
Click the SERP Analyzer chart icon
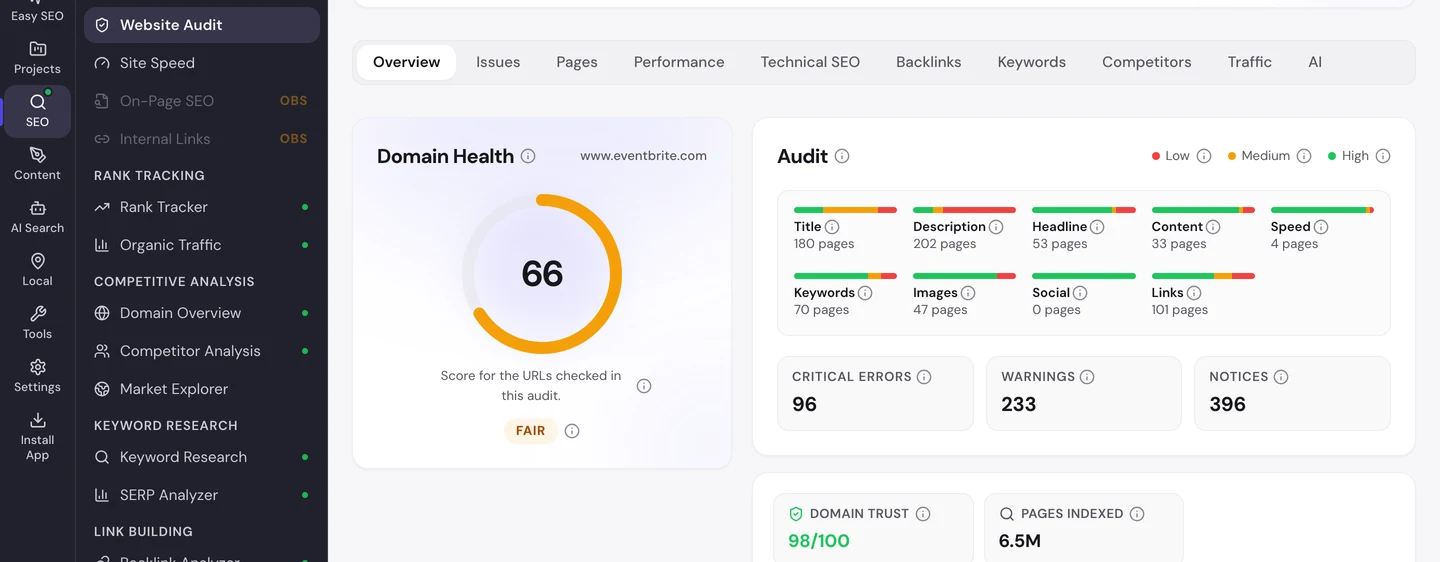pyautogui.click(x=102, y=495)
